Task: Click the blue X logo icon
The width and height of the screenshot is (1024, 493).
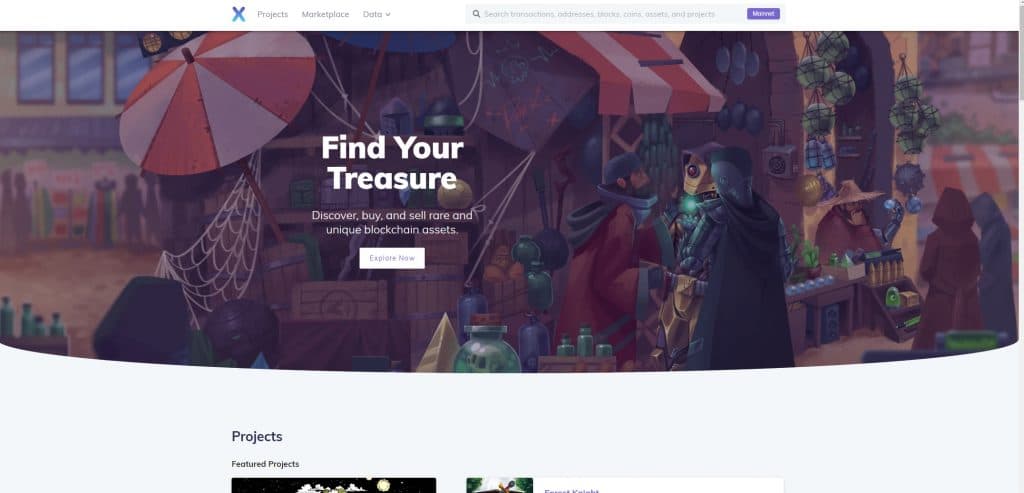Action: (x=238, y=14)
